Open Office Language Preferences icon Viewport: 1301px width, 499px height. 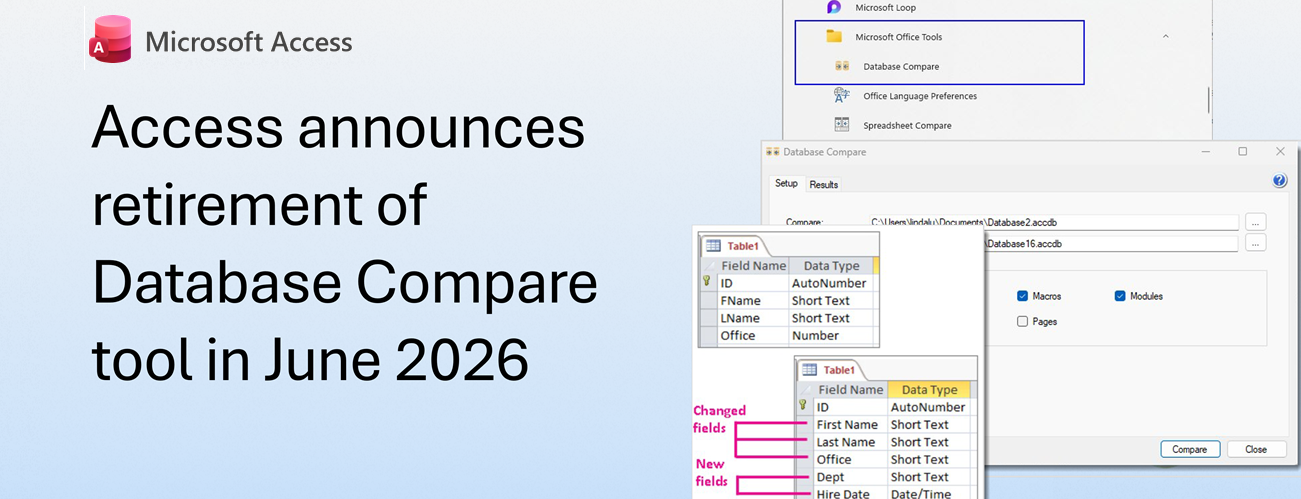(x=842, y=96)
